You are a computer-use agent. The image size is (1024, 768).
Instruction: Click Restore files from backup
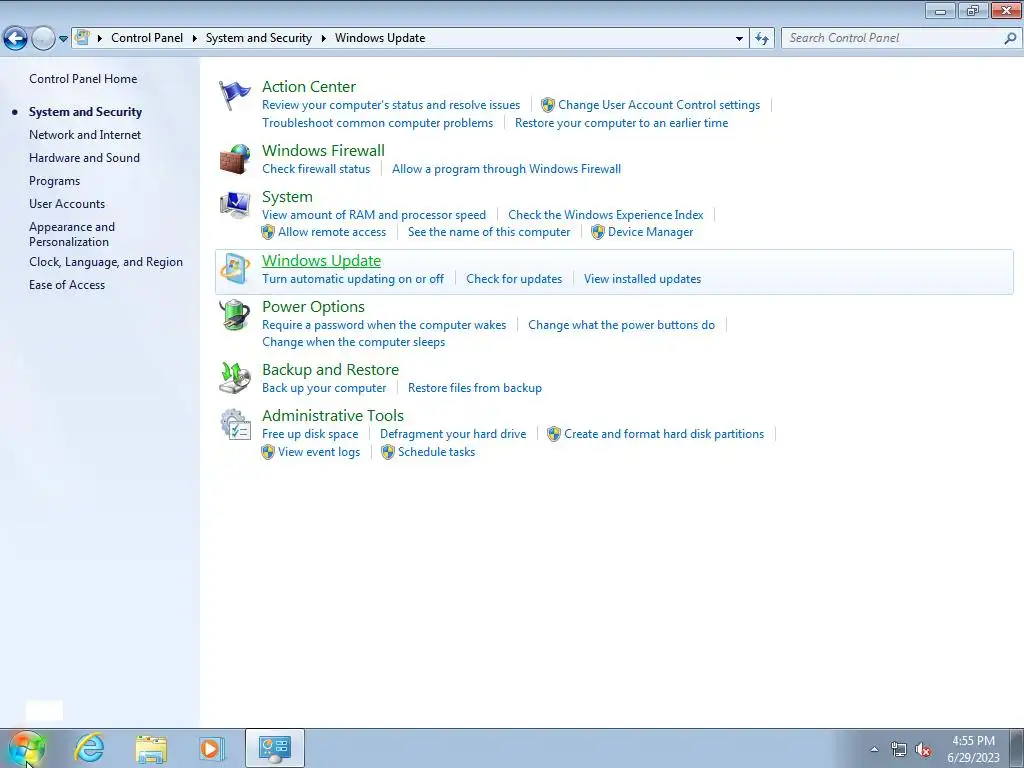point(475,388)
